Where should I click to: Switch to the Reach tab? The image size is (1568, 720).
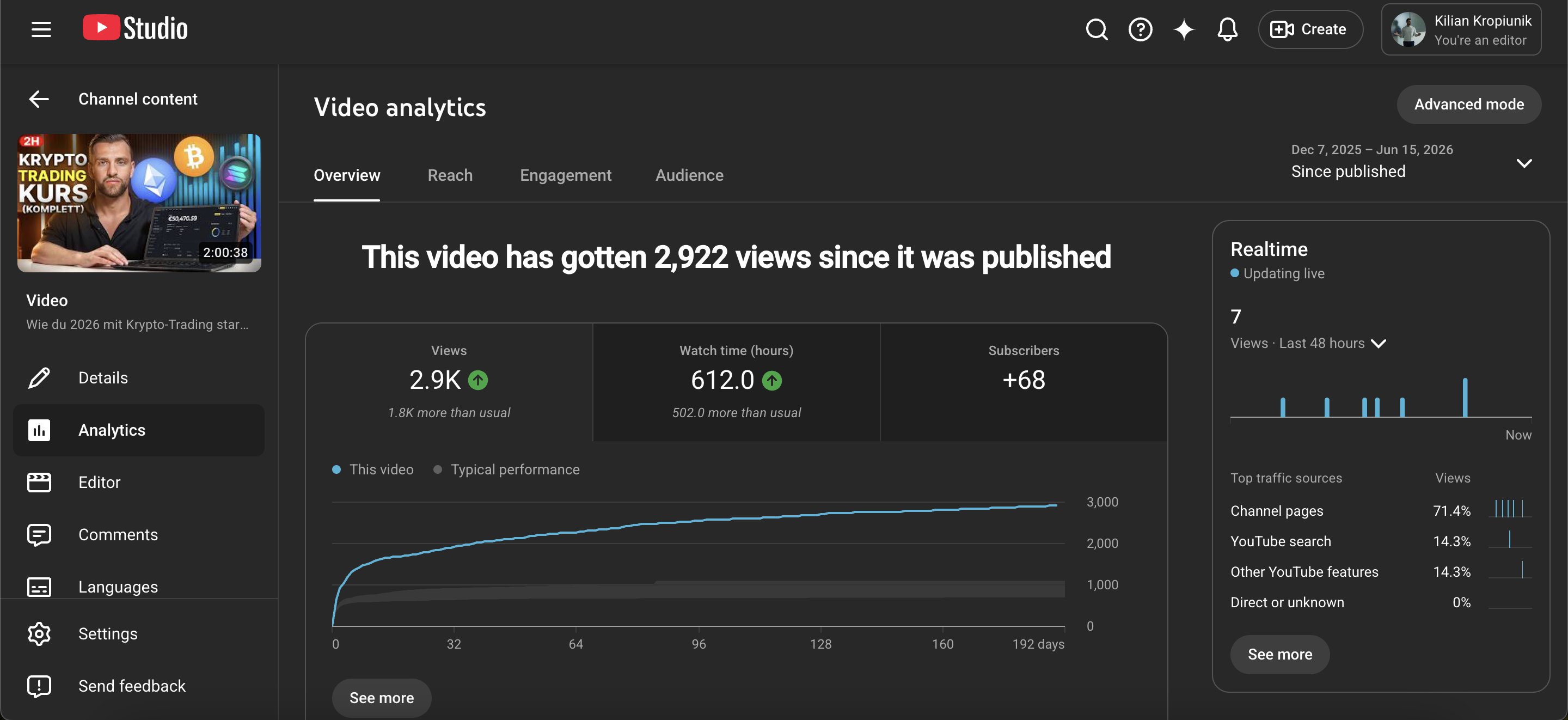point(450,175)
